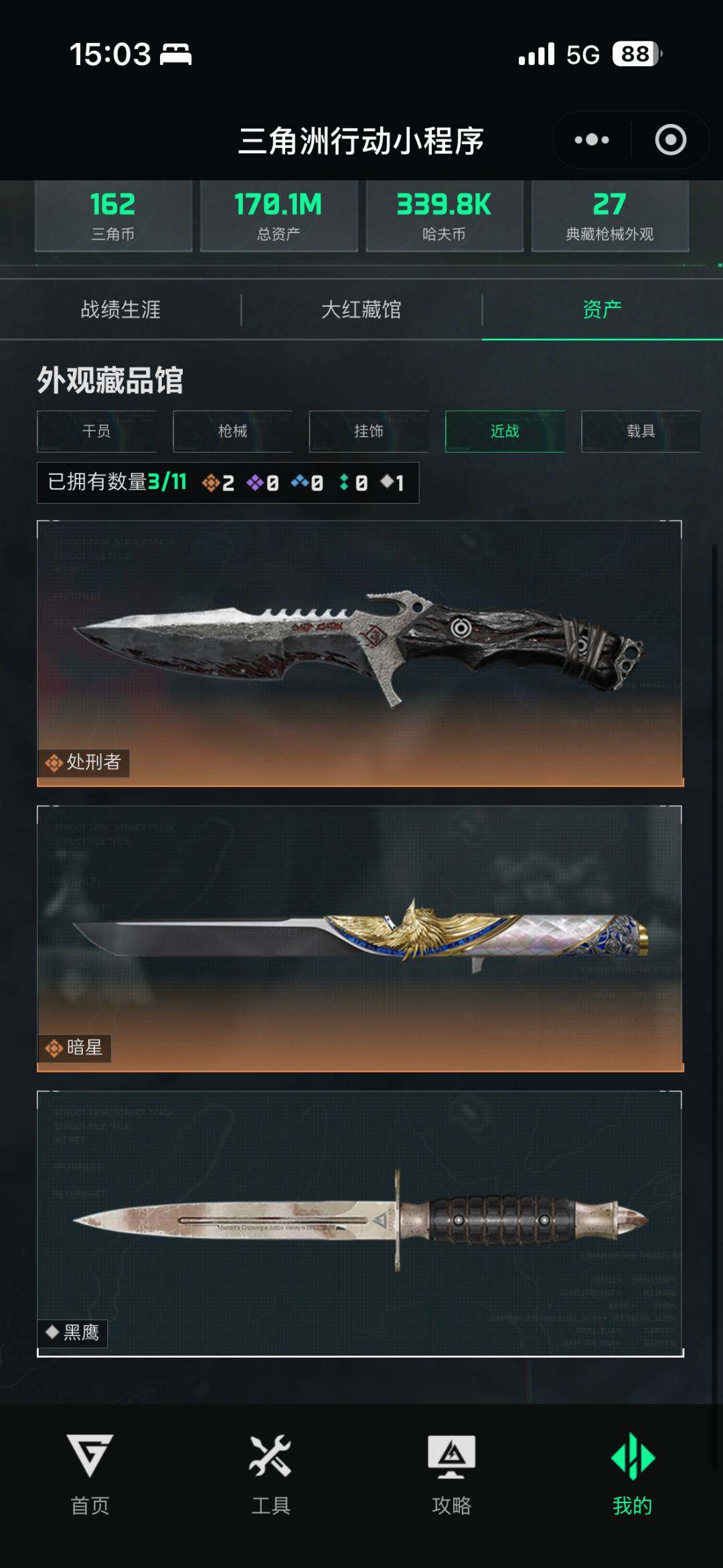
Task: Select the 我的 profile icon
Action: click(x=633, y=1455)
